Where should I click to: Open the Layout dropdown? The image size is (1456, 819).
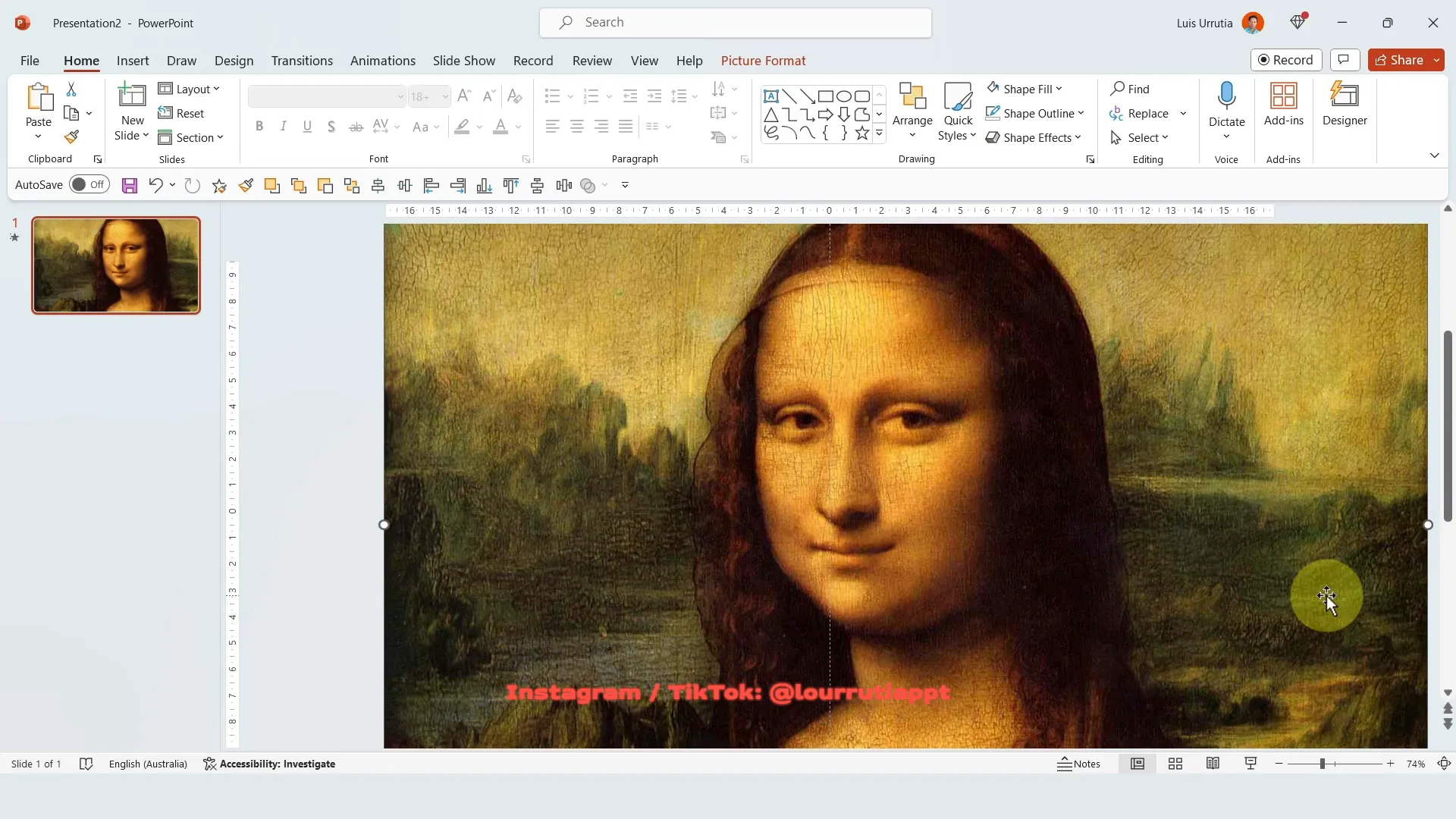click(189, 89)
